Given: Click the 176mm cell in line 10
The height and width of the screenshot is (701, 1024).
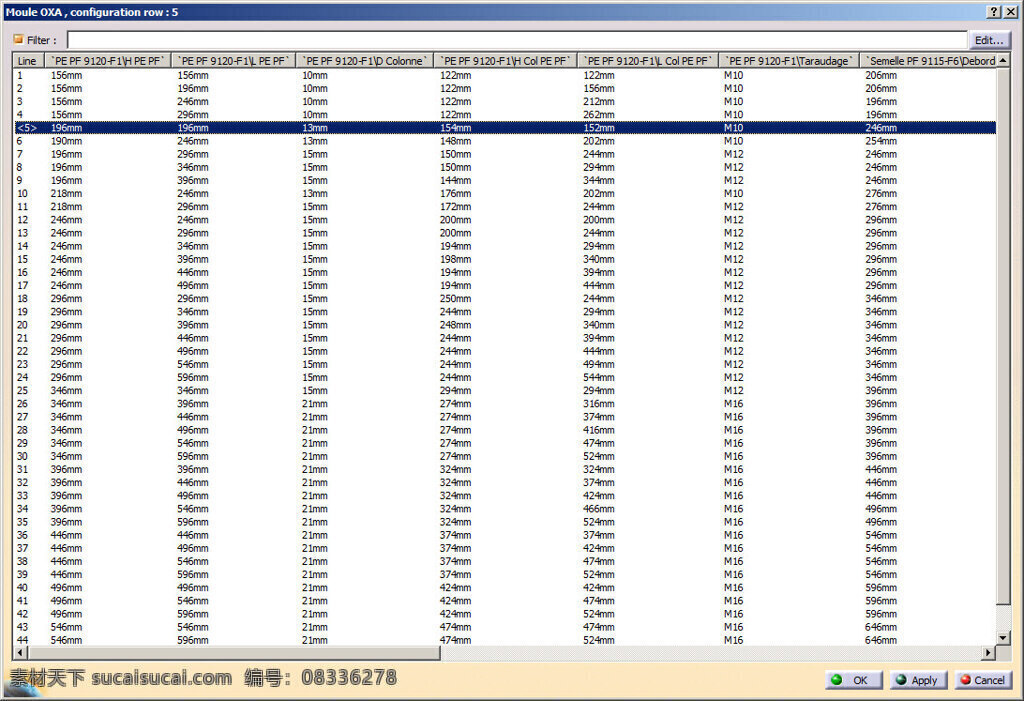Looking at the screenshot, I should [455, 193].
